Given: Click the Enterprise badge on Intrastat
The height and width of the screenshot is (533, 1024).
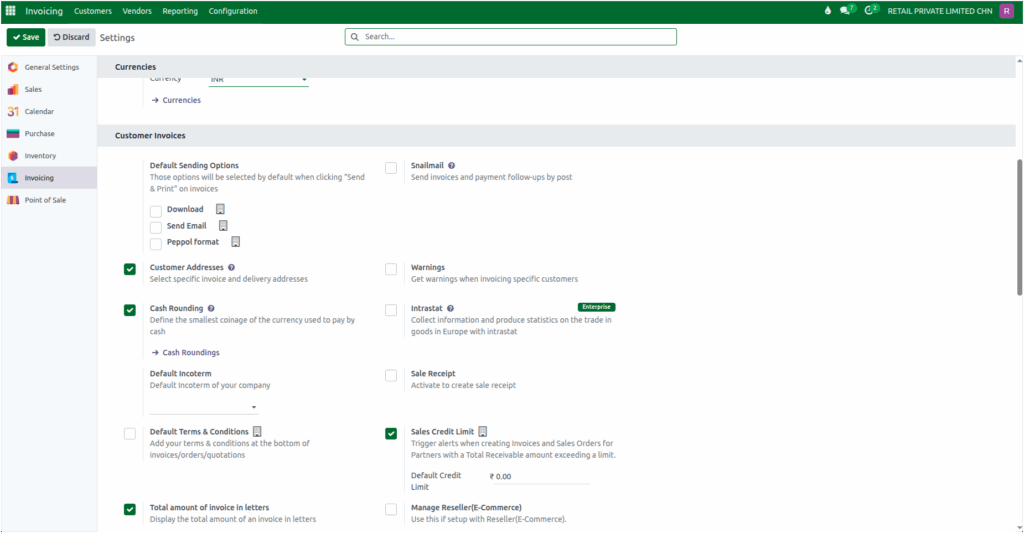Looking at the screenshot, I should pos(596,307).
